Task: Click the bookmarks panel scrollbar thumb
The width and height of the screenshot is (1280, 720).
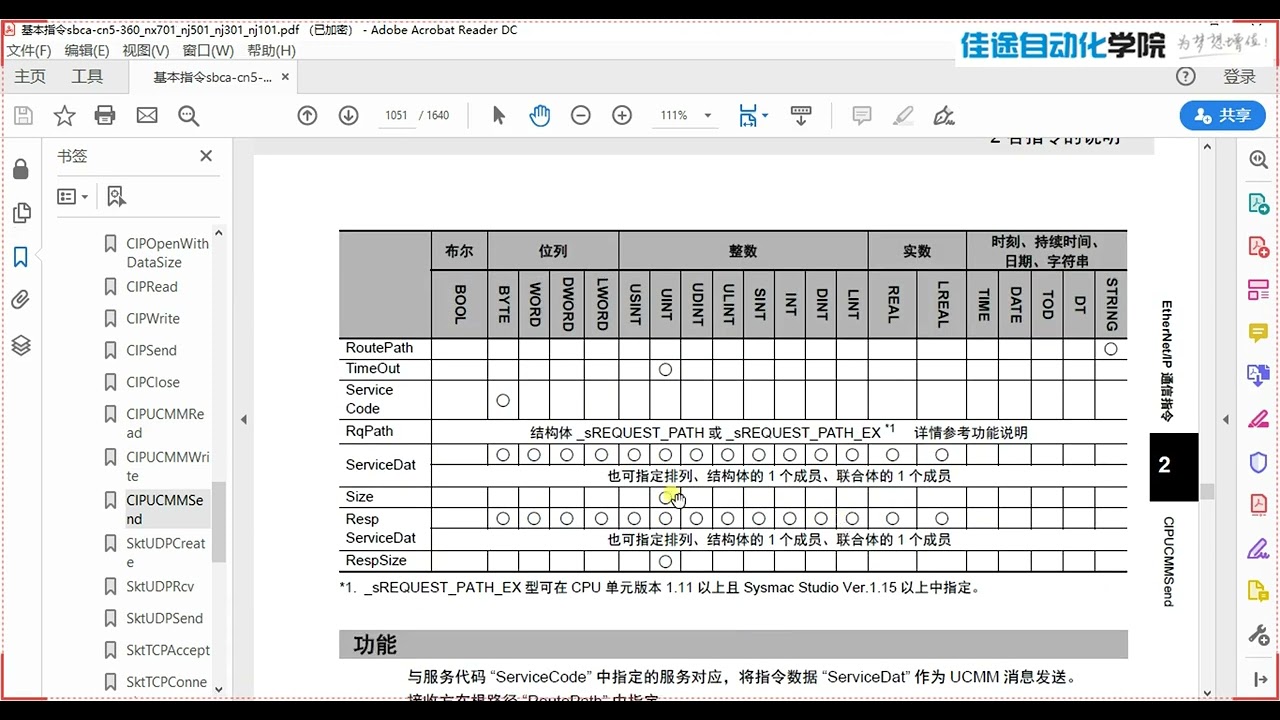Action: click(x=218, y=522)
